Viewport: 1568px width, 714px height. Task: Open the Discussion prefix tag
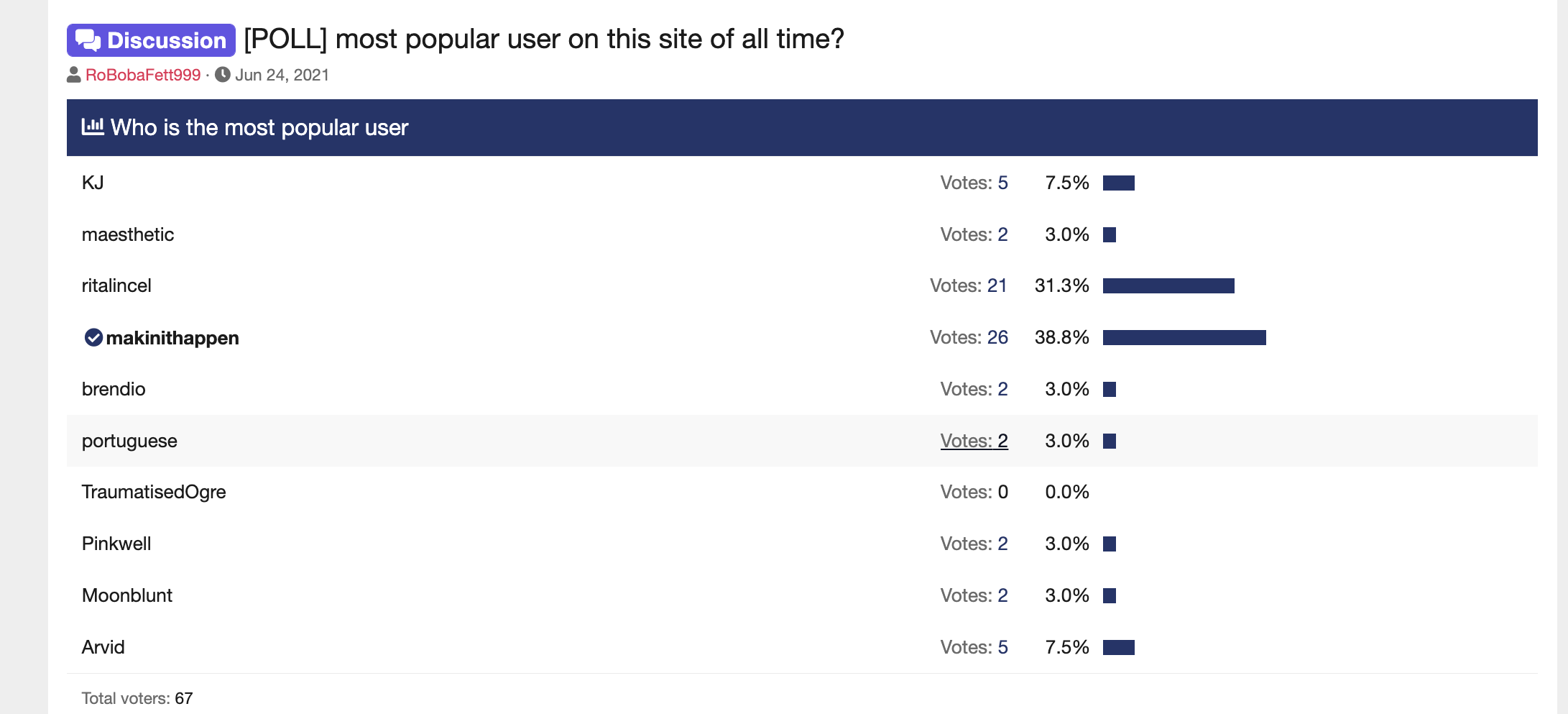tap(151, 40)
